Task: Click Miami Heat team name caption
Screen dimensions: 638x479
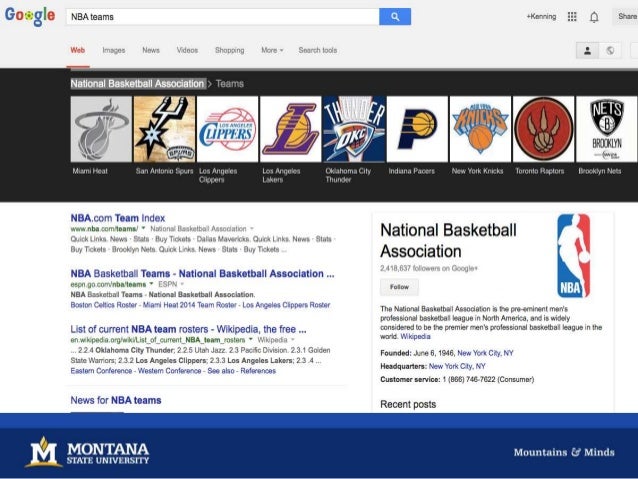Action: (90, 171)
